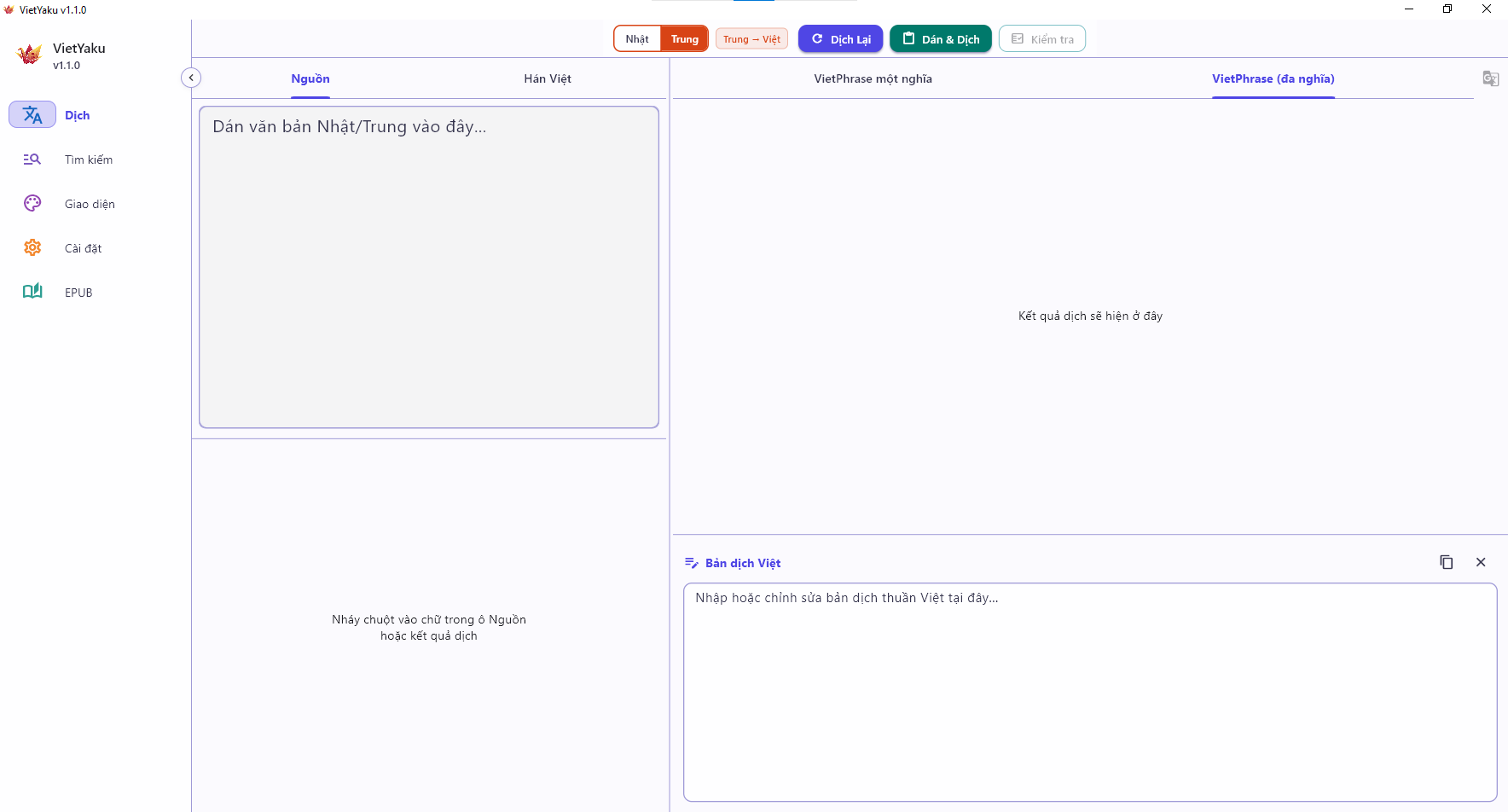Switch to the Hán Việt tab
The height and width of the screenshot is (812, 1508).
[548, 78]
